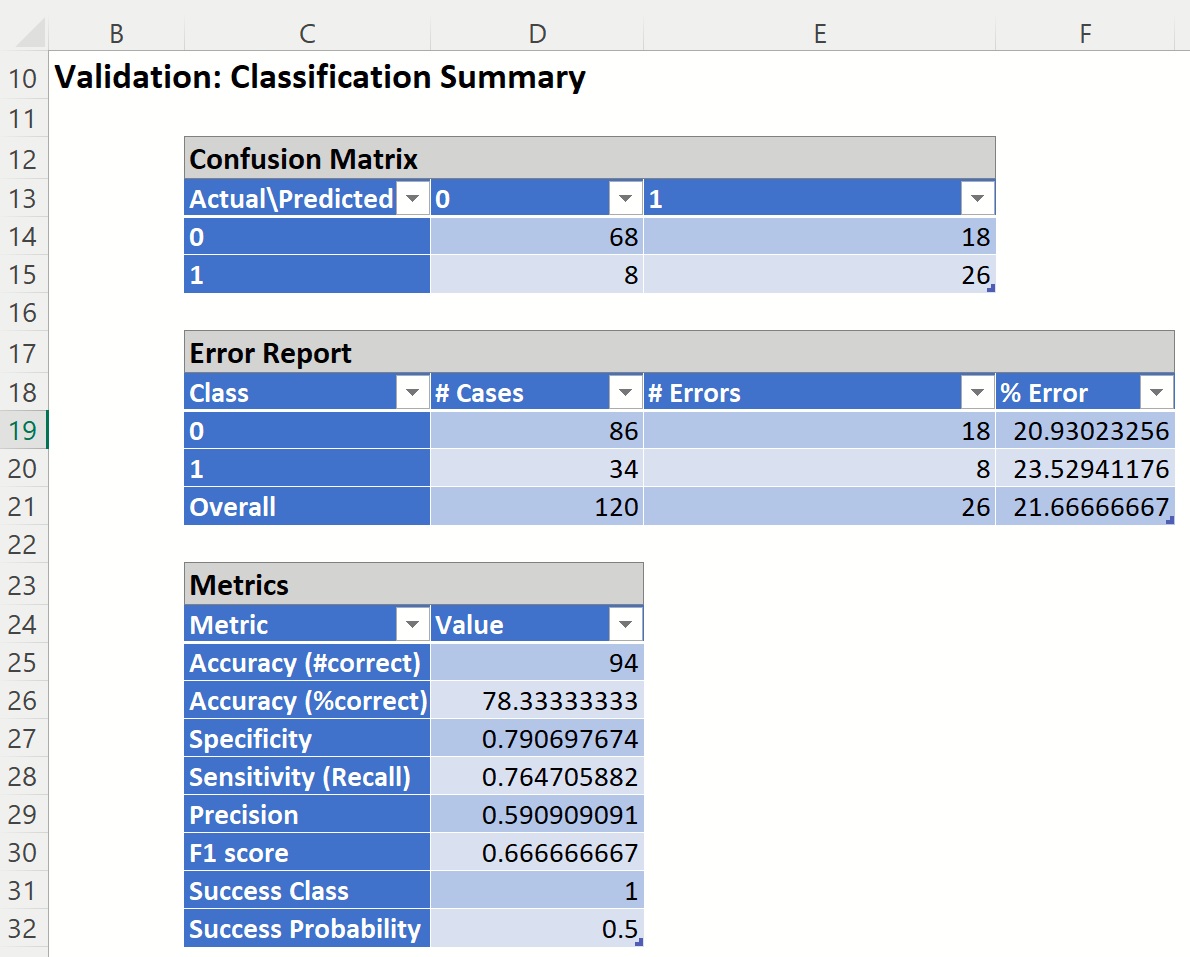Select column B header
This screenshot has width=1190, height=957.
116,34
